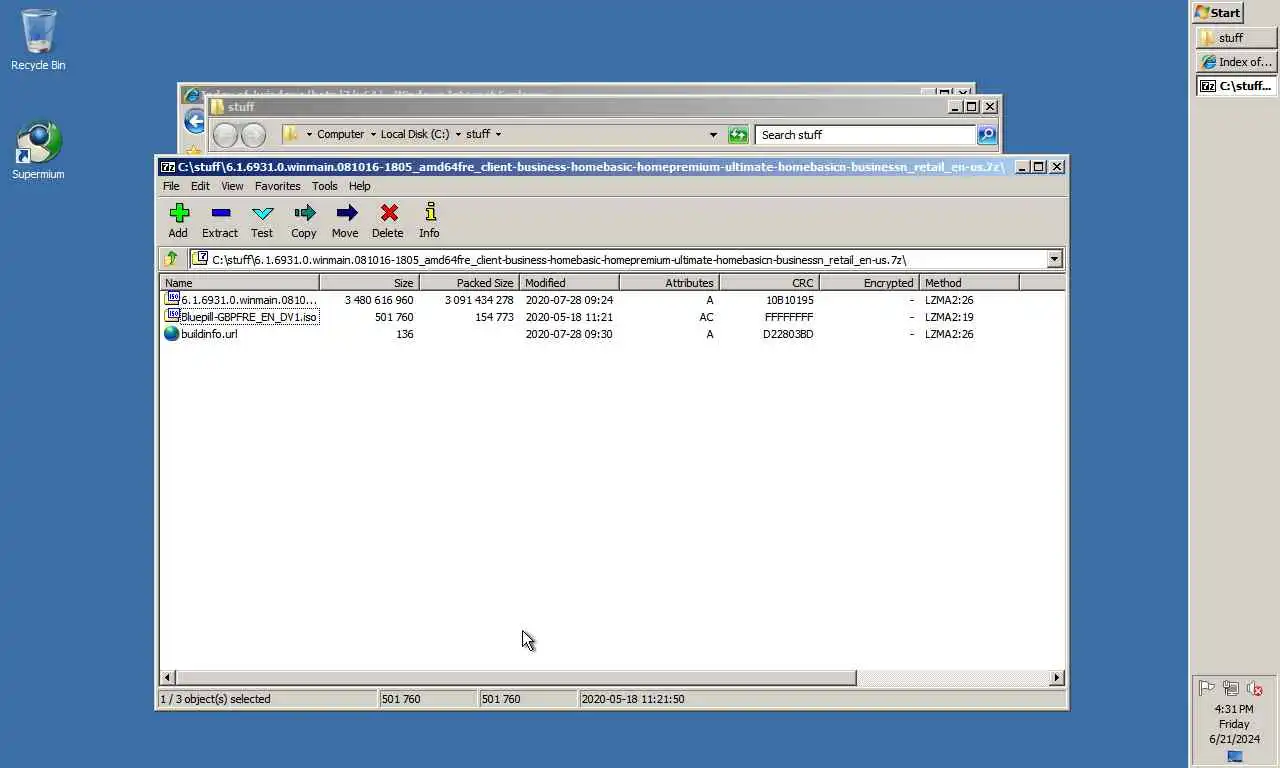Select the method value LZMA2:19
This screenshot has width=1280, height=768.
tap(949, 317)
